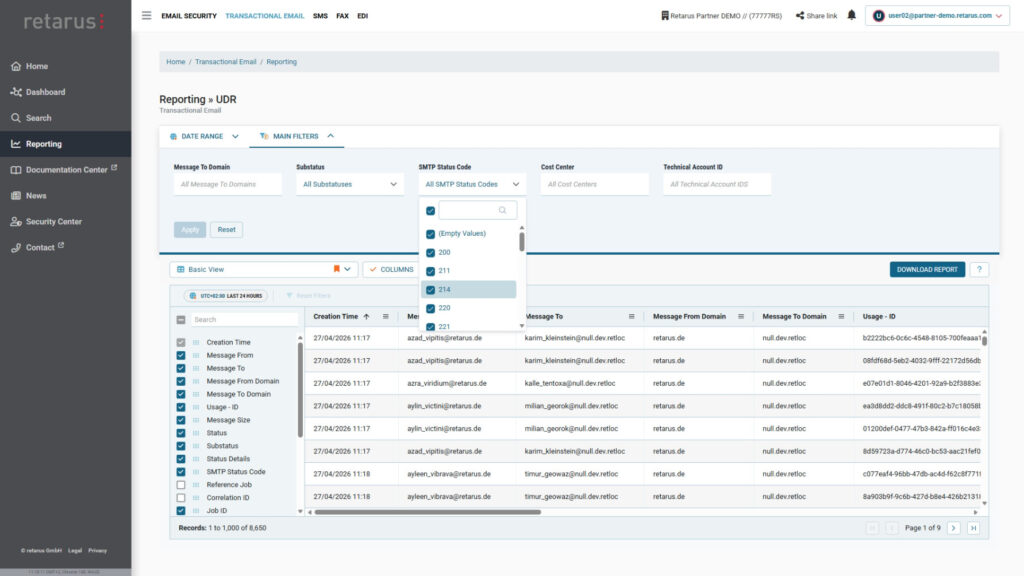The width and height of the screenshot is (1024, 576).
Task: Click the SMTP status code search field
Action: (x=470, y=211)
